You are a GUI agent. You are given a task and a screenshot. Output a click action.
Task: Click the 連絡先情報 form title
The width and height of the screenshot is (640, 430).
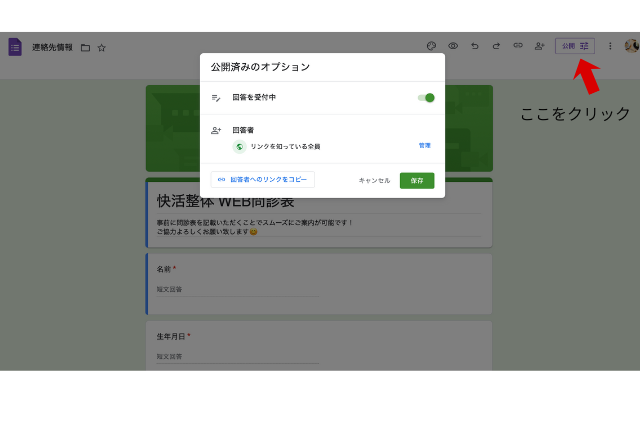(52, 47)
